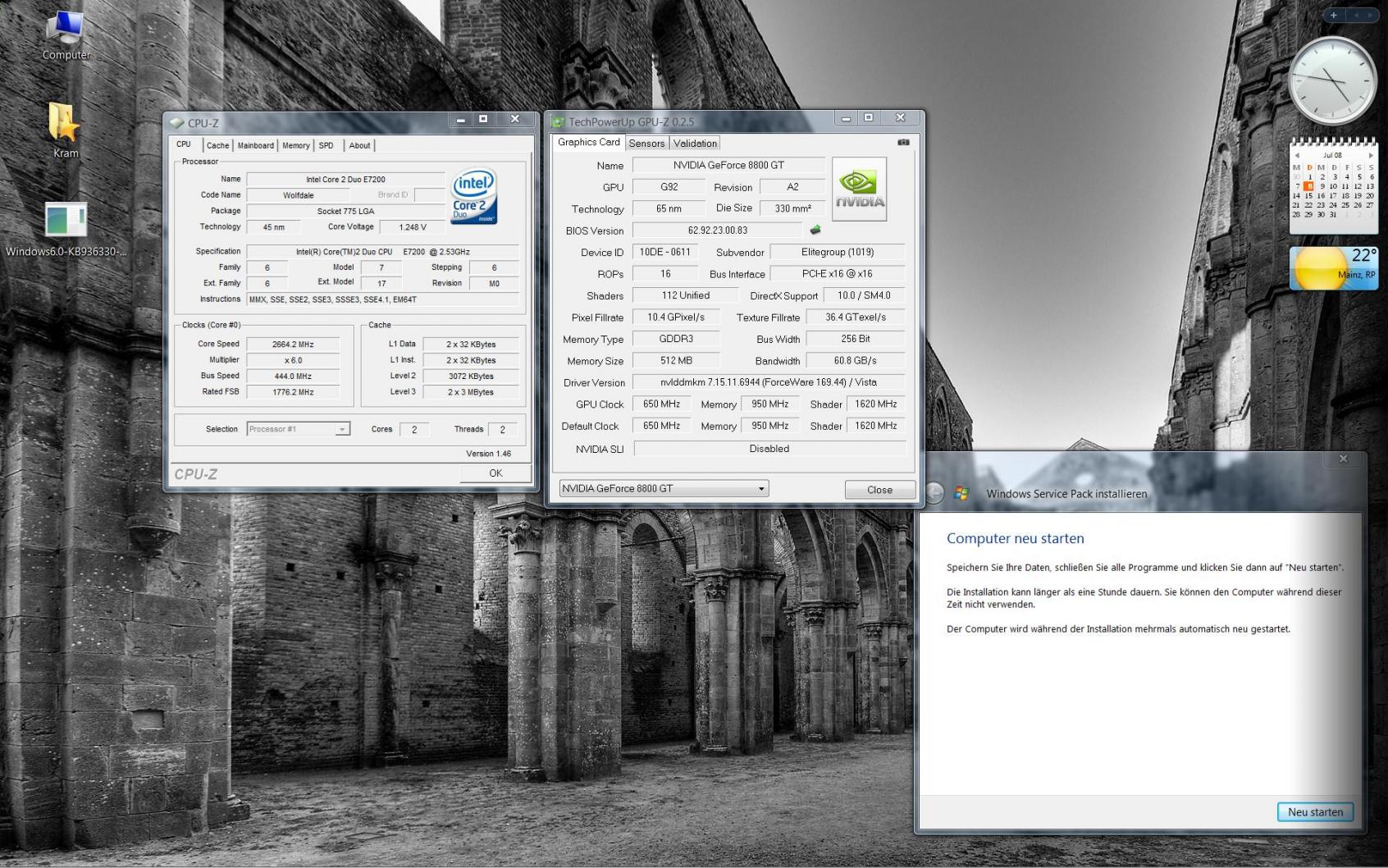Open the Kram folder on the desktop

point(66,130)
